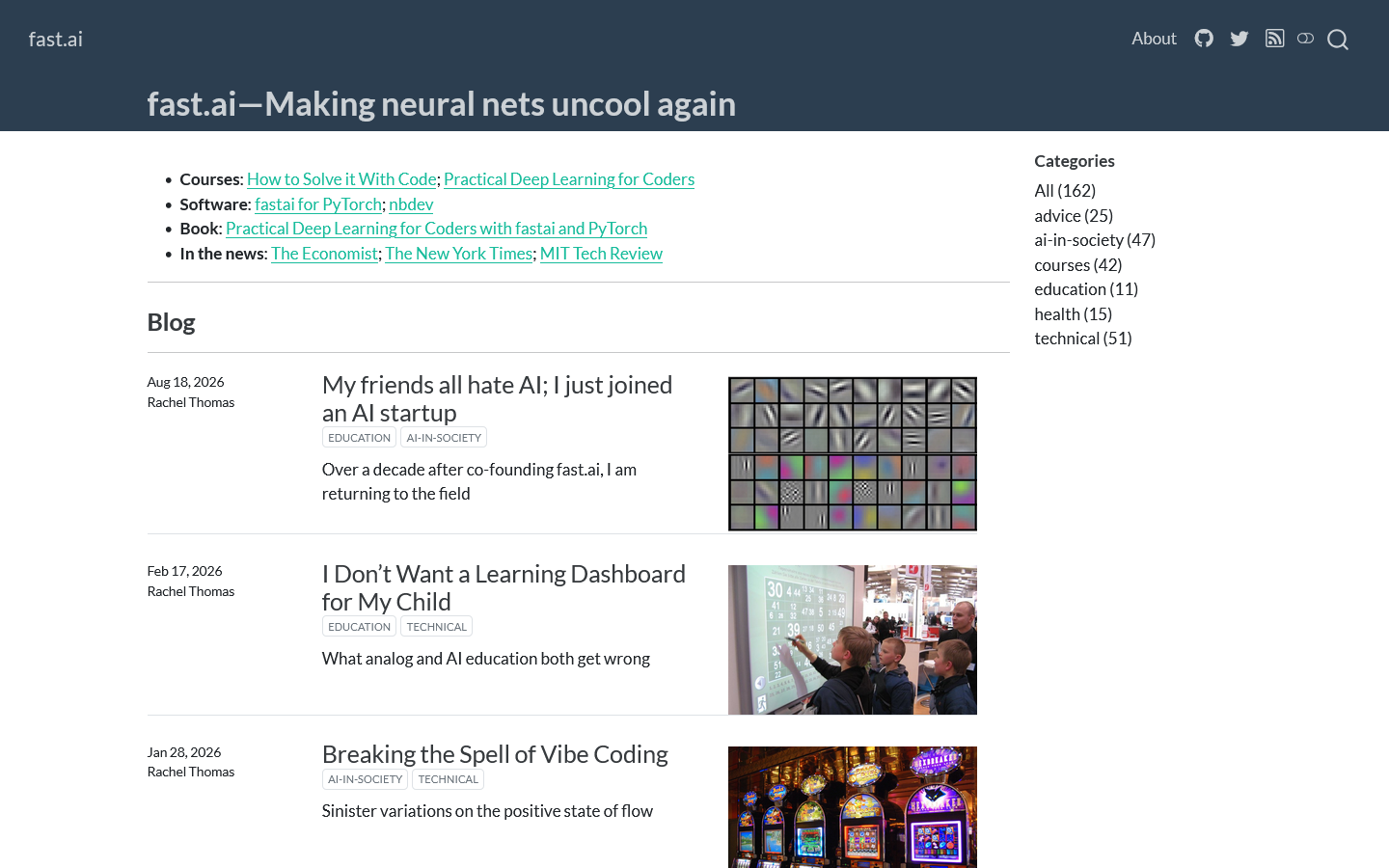Image resolution: width=1389 pixels, height=868 pixels.
Task: Click description 'Over a decade after co-founding fast.ai'
Action: click(479, 481)
